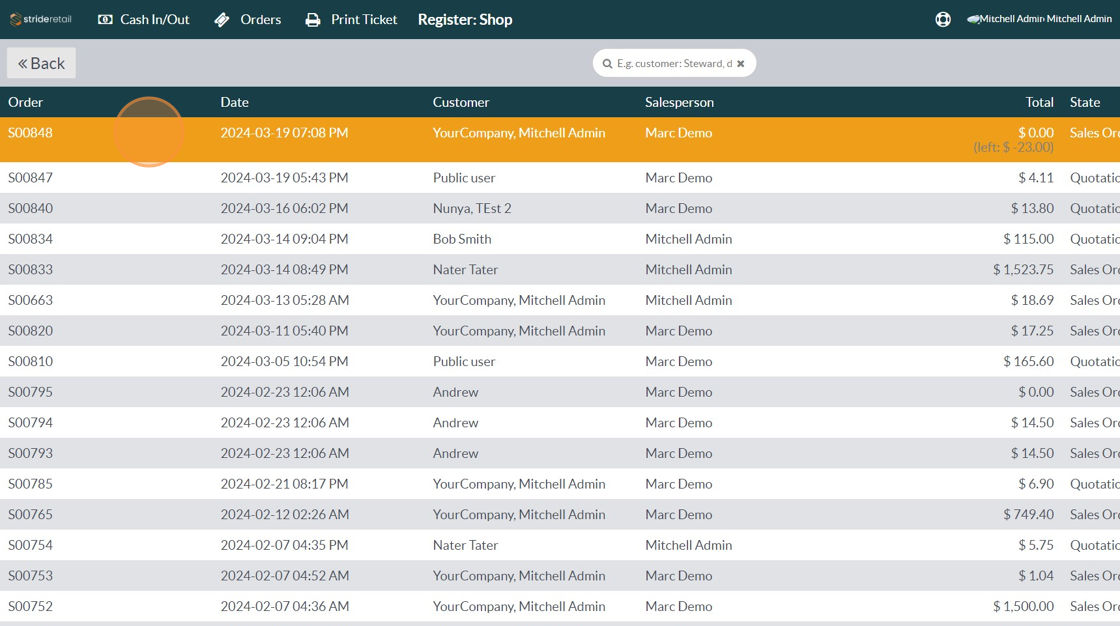This screenshot has width=1120, height=626.
Task: Go back with the Back button
Action: 41,63
